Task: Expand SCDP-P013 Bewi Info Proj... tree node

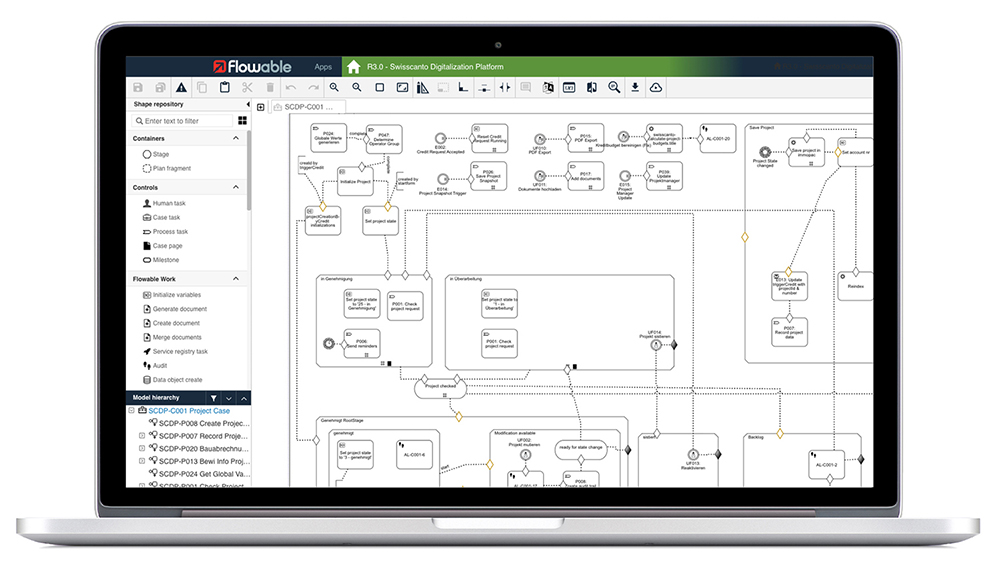Action: (142, 461)
